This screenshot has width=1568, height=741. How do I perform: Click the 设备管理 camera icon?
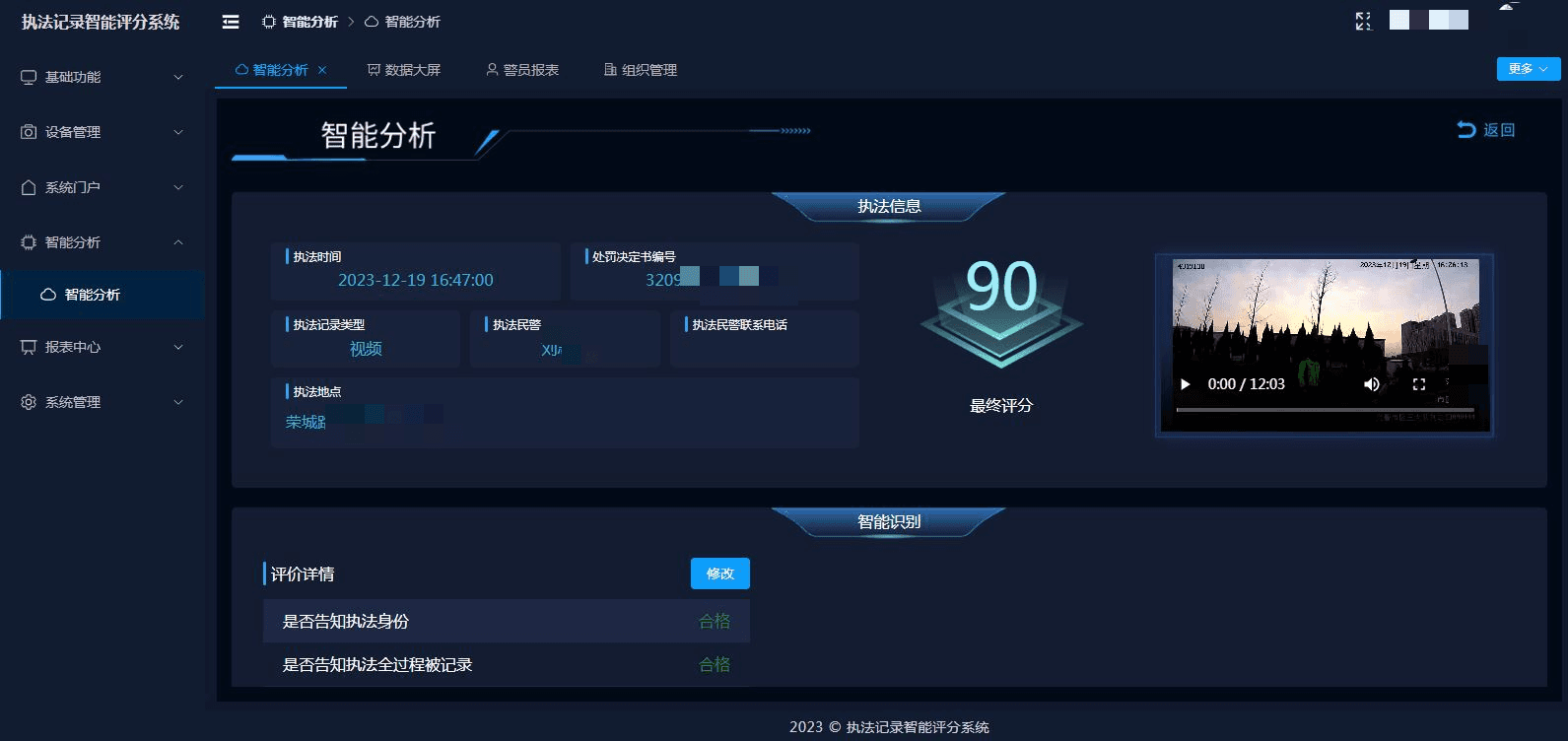coord(29,132)
